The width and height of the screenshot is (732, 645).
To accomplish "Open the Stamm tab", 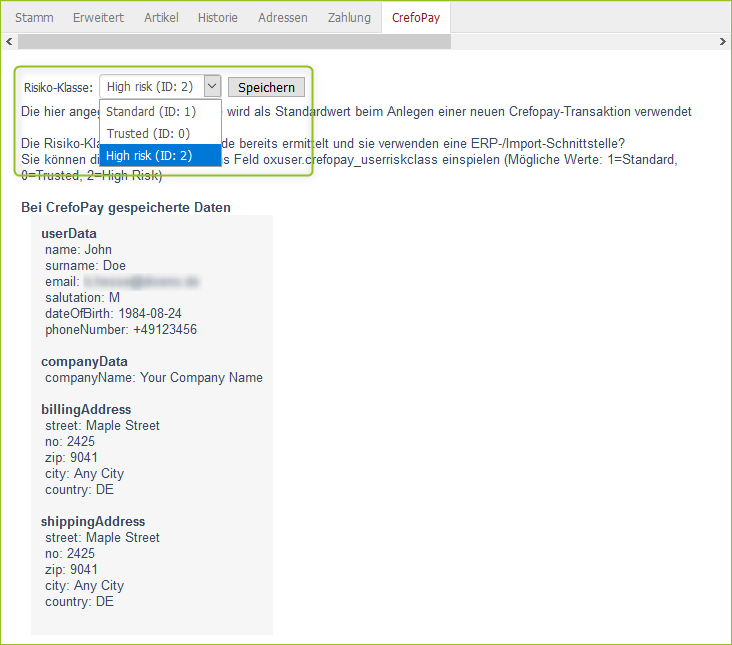I will [34, 18].
